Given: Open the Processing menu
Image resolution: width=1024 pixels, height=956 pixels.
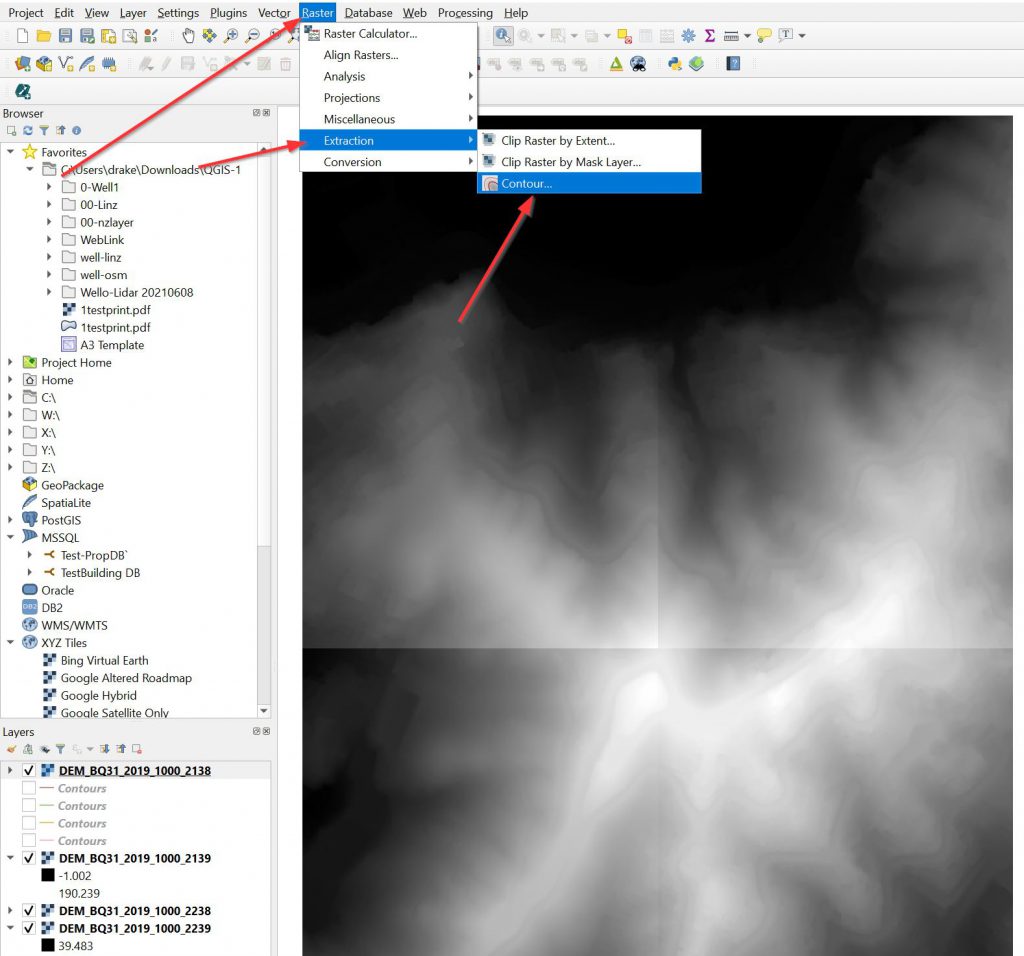Looking at the screenshot, I should [x=465, y=13].
